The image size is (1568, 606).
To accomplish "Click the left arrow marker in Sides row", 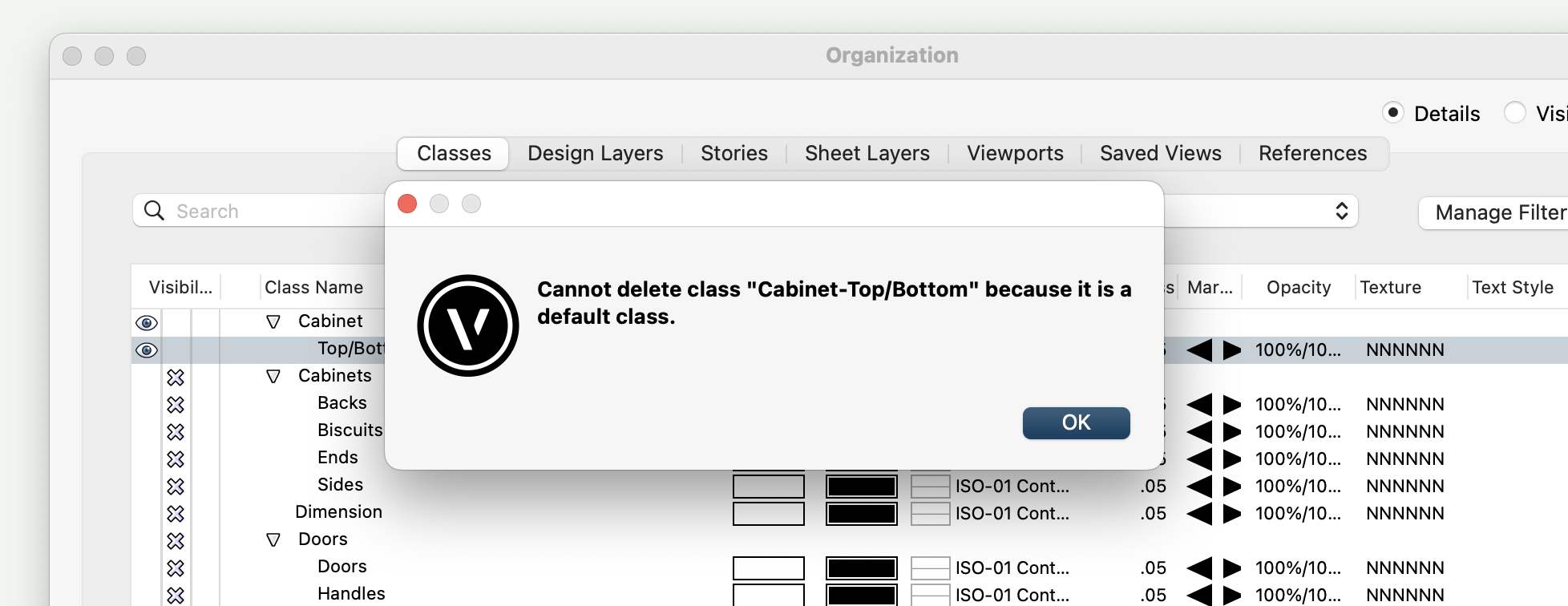I will click(x=1199, y=486).
